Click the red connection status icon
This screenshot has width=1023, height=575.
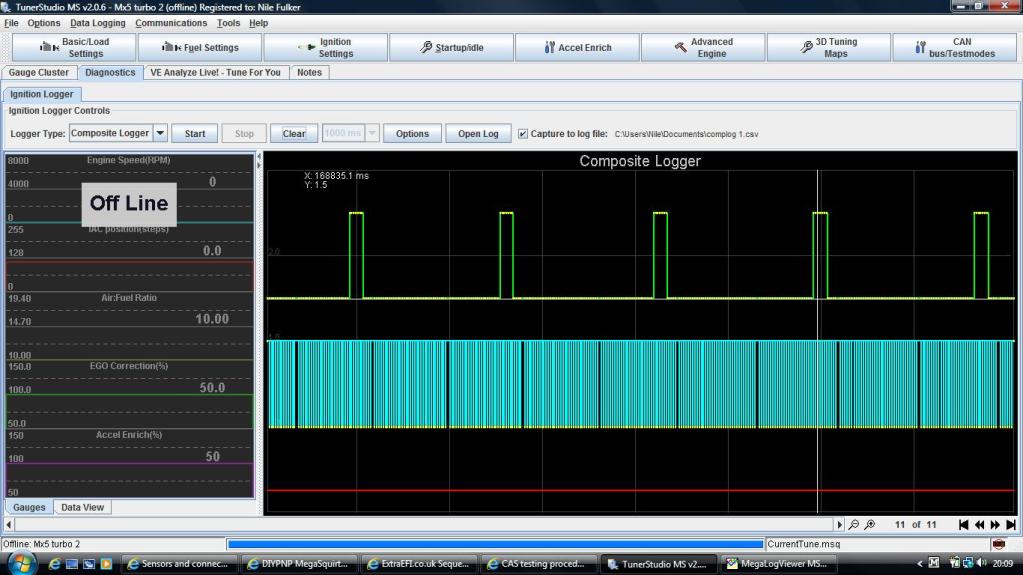click(x=999, y=544)
